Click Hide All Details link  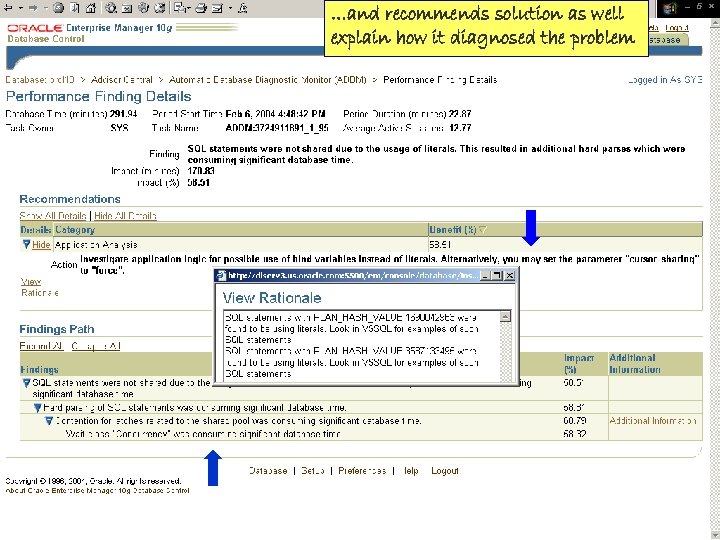(125, 216)
